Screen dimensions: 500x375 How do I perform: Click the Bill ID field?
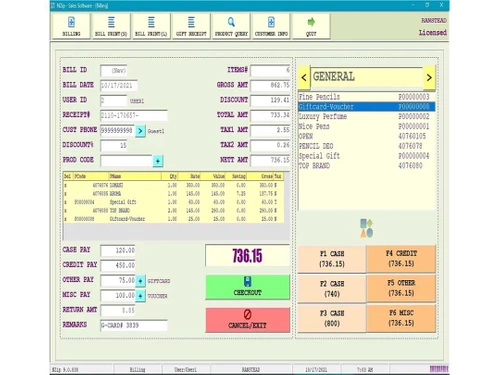point(114,71)
